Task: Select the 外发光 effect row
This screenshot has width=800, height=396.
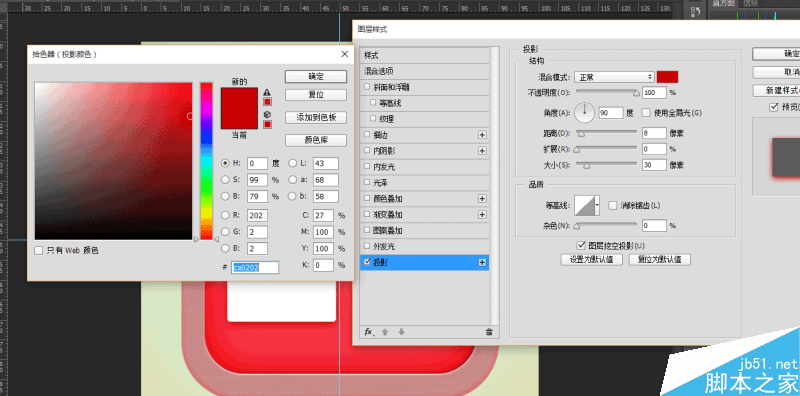Action: click(424, 246)
